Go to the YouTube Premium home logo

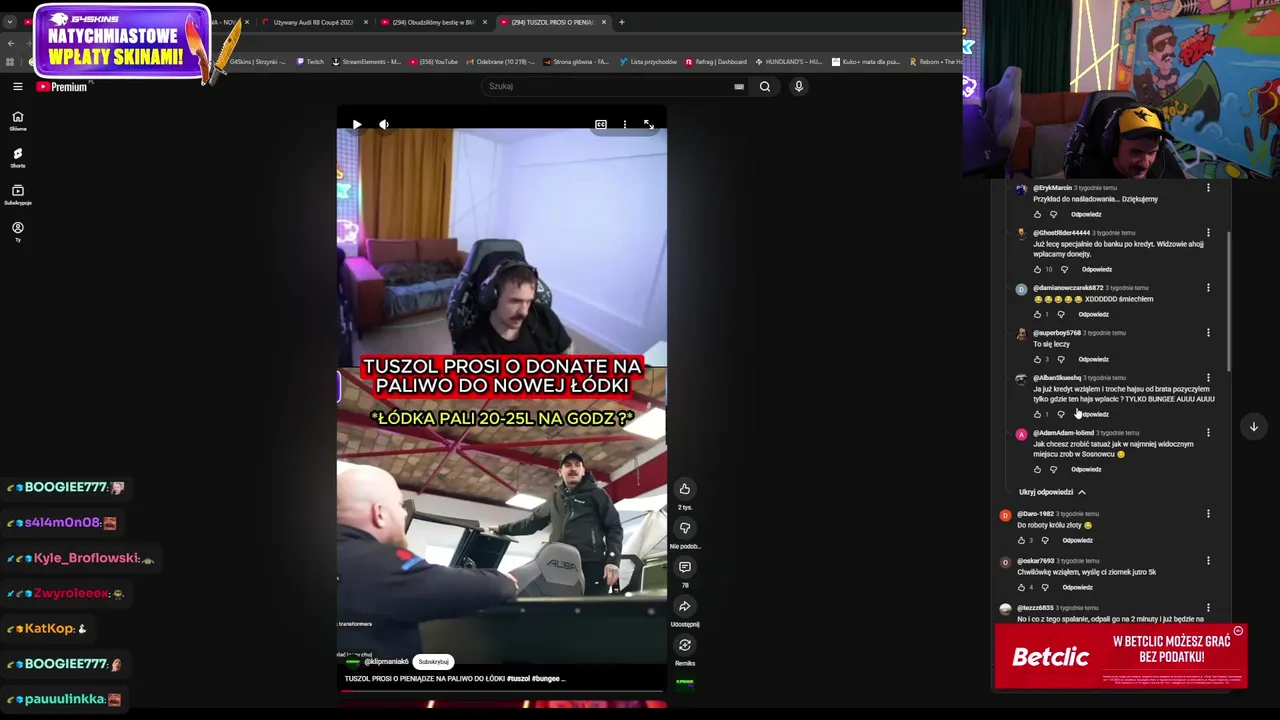[x=63, y=87]
